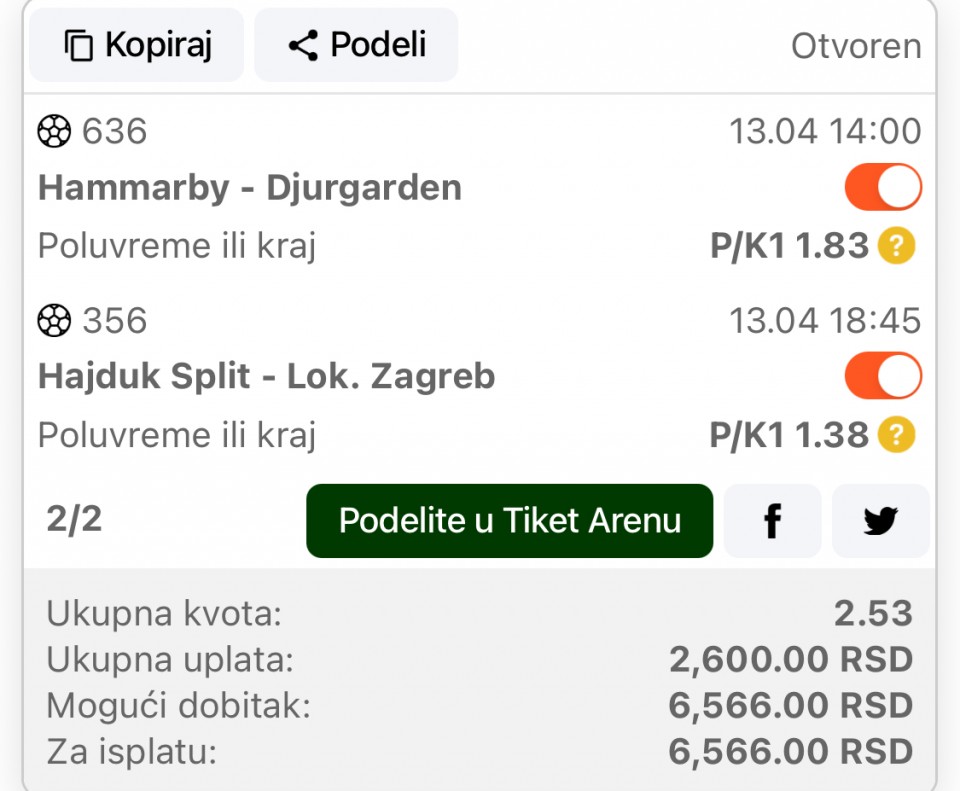The height and width of the screenshot is (791, 960).
Task: Click the P/K1 1.83 odds value
Action: (789, 246)
